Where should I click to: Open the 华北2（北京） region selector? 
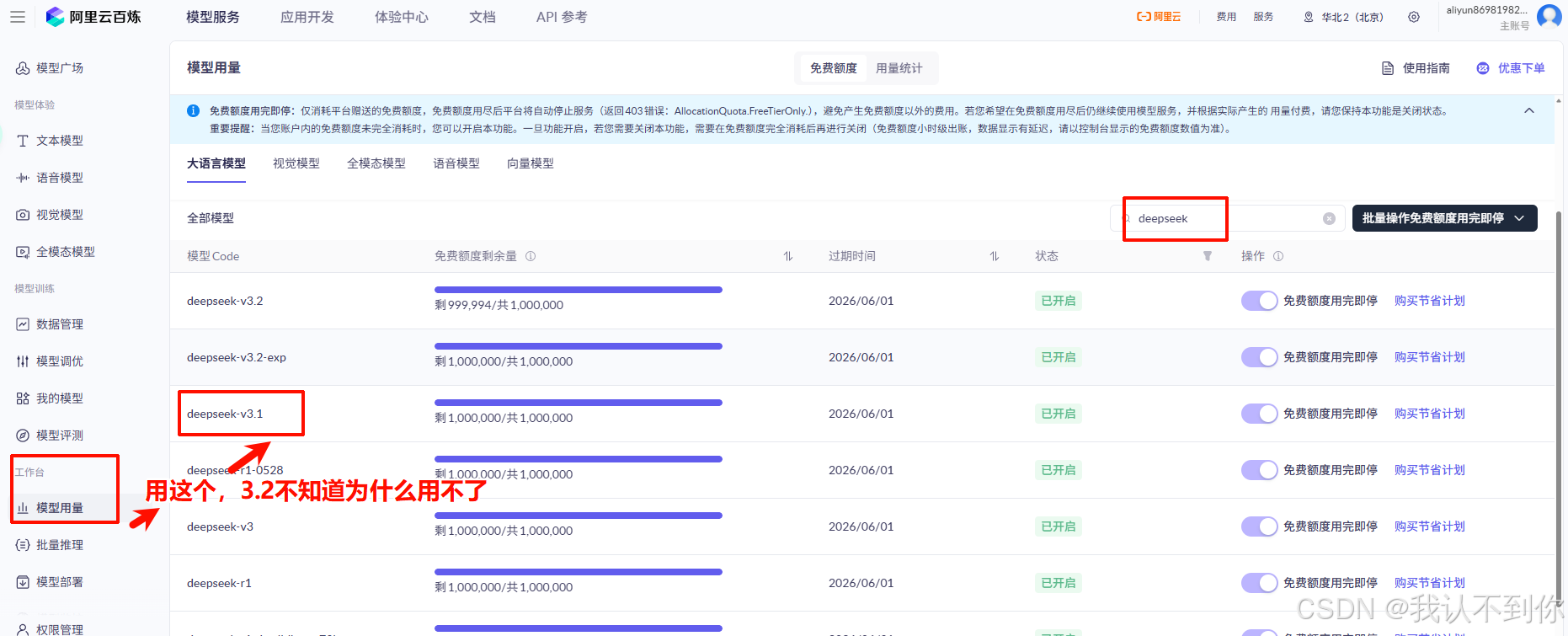[x=1343, y=17]
